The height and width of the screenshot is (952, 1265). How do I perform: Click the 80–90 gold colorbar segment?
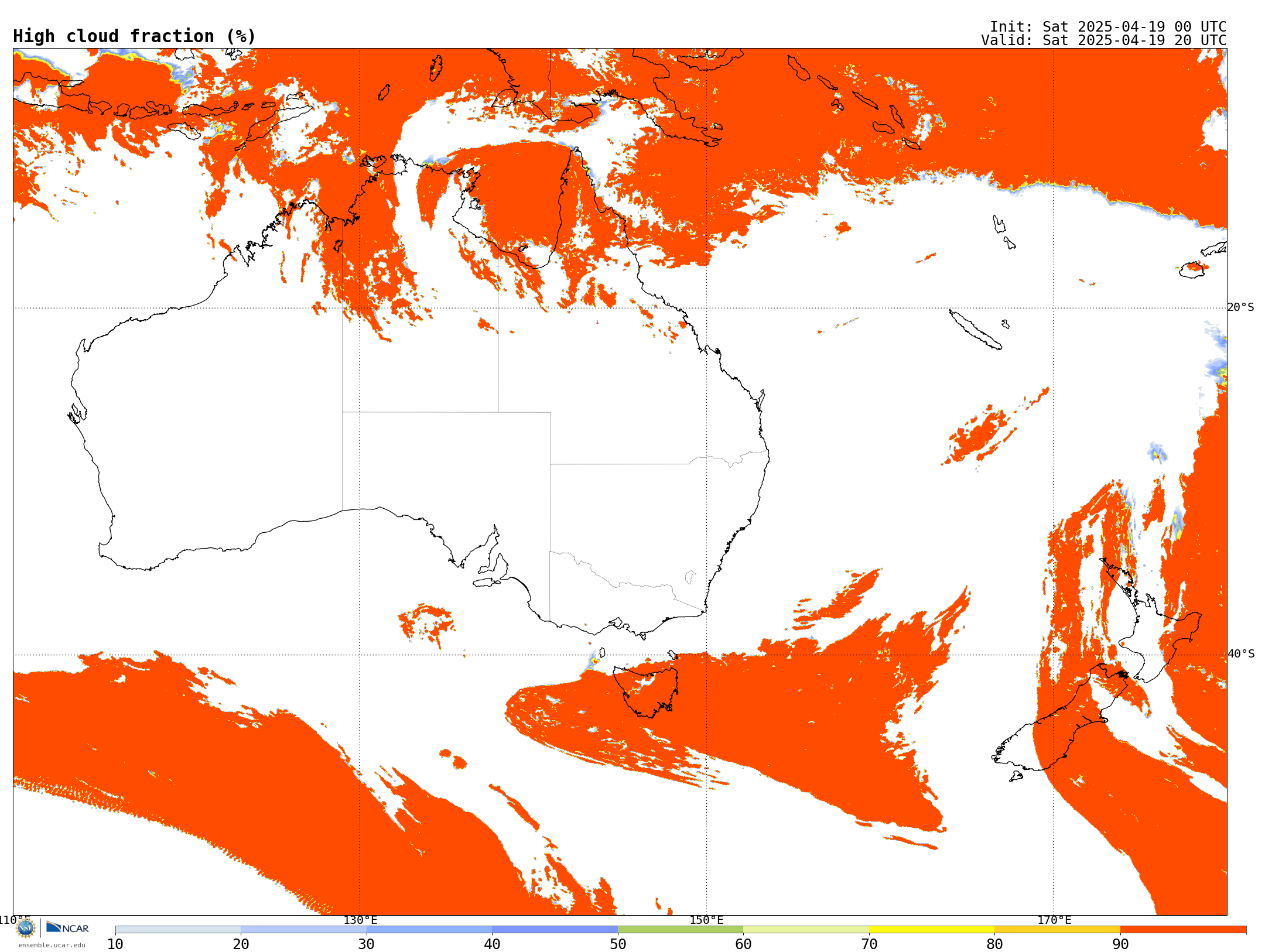[x=1057, y=930]
